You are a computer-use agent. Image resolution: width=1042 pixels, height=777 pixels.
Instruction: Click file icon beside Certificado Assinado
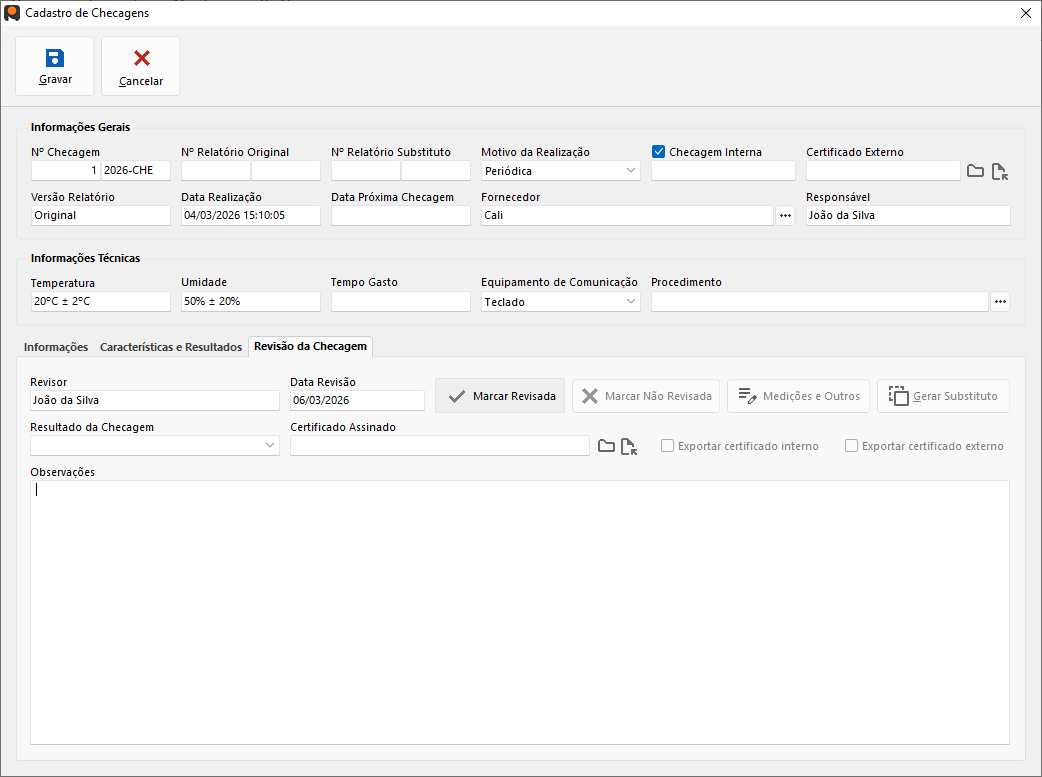tap(629, 446)
